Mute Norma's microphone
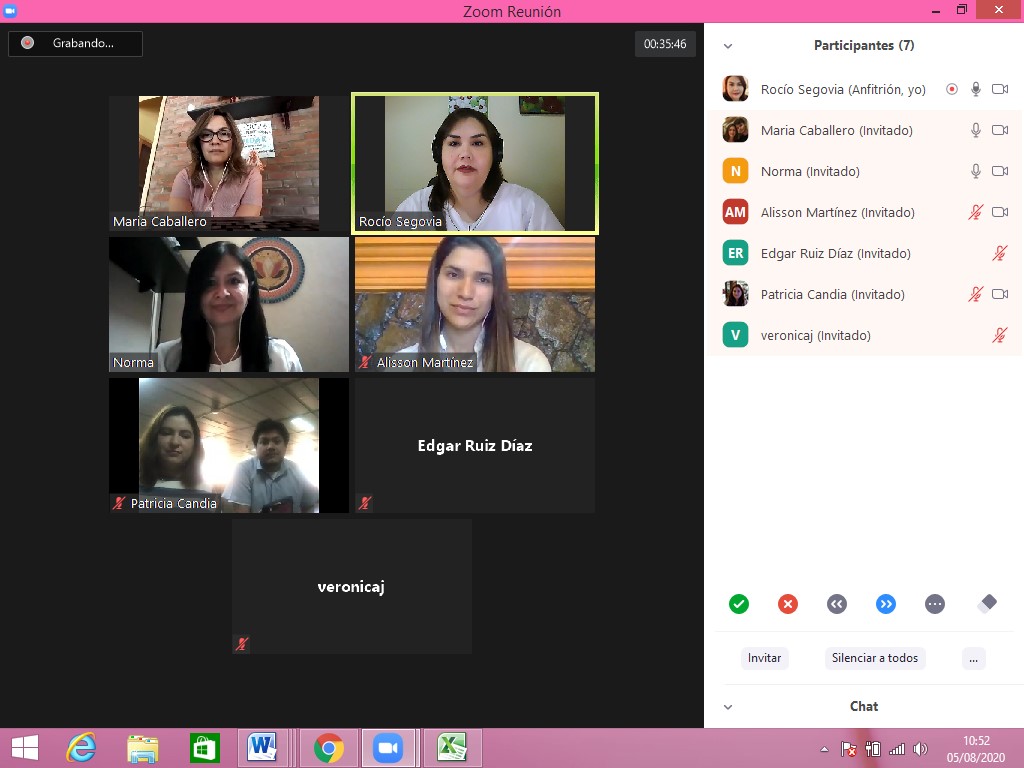Viewport: 1024px width, 768px height. (x=976, y=171)
